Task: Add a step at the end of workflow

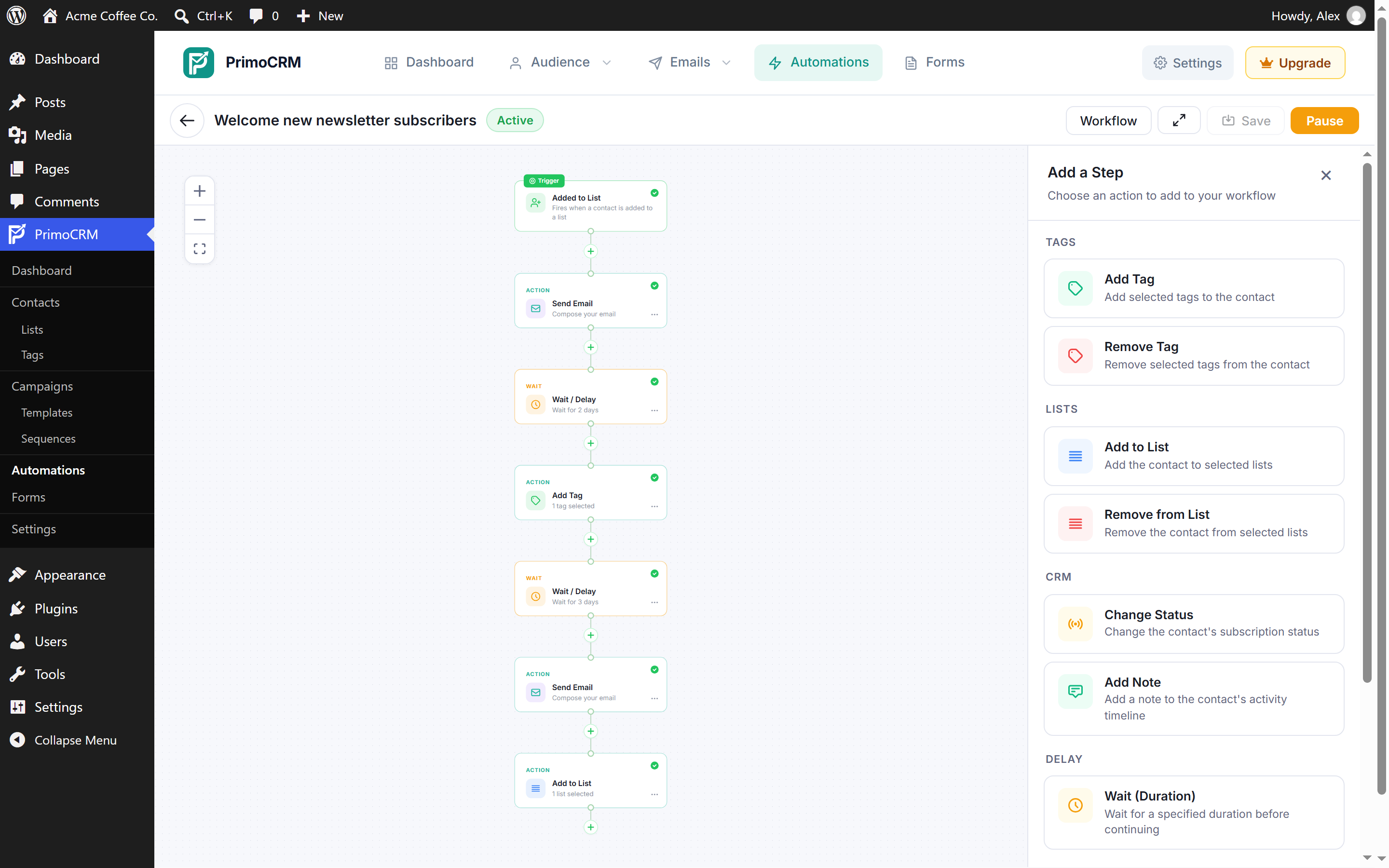Action: [x=590, y=827]
